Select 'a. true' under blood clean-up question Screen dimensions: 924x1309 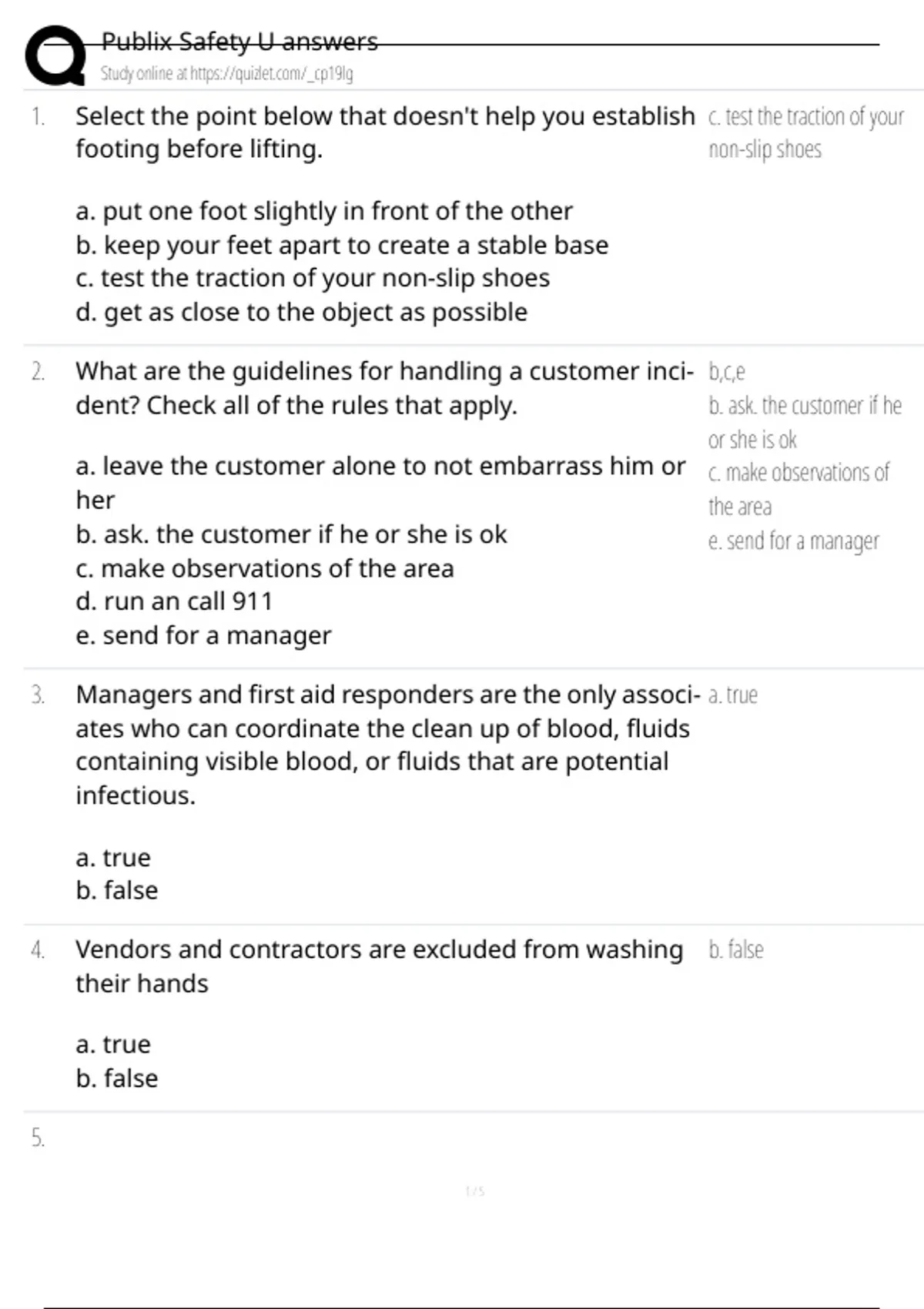tap(113, 857)
